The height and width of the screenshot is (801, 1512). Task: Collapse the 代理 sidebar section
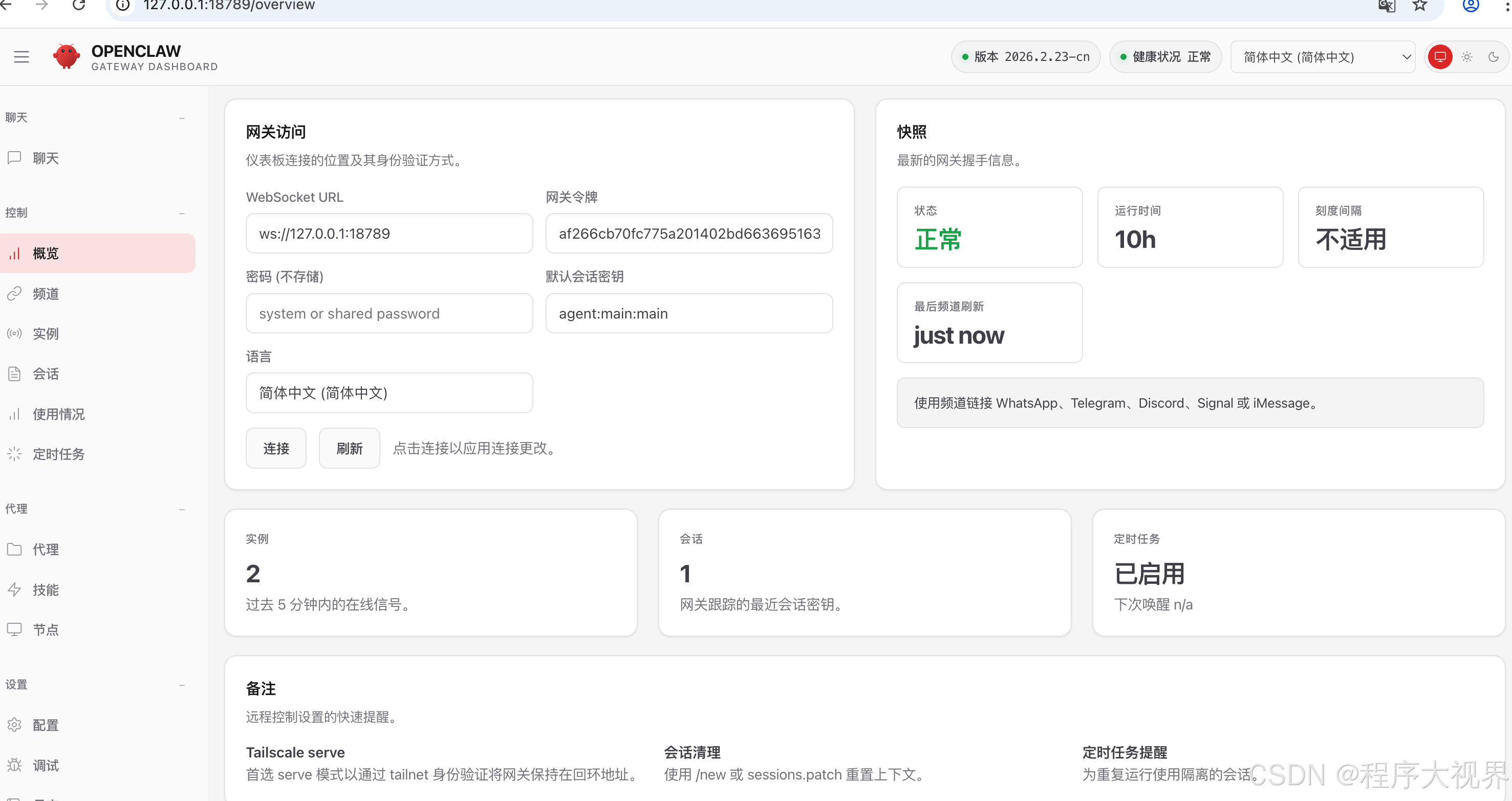(x=182, y=509)
